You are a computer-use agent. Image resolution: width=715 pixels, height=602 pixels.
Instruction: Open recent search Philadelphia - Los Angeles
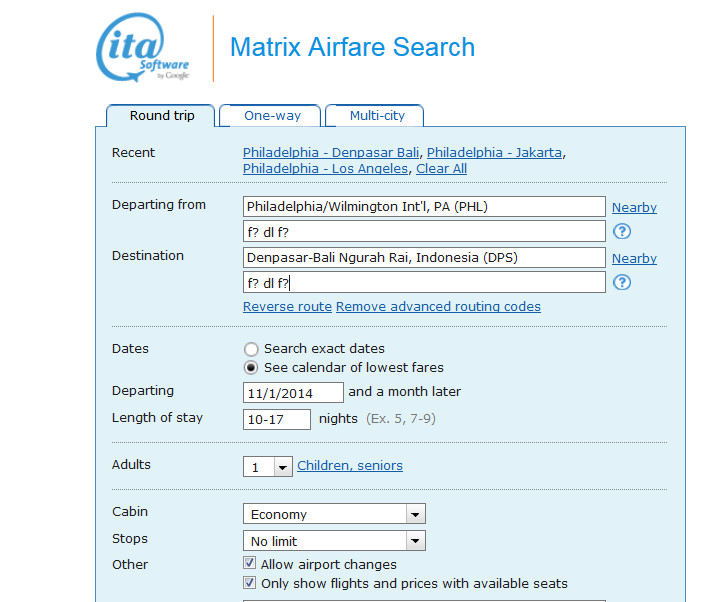(x=326, y=169)
